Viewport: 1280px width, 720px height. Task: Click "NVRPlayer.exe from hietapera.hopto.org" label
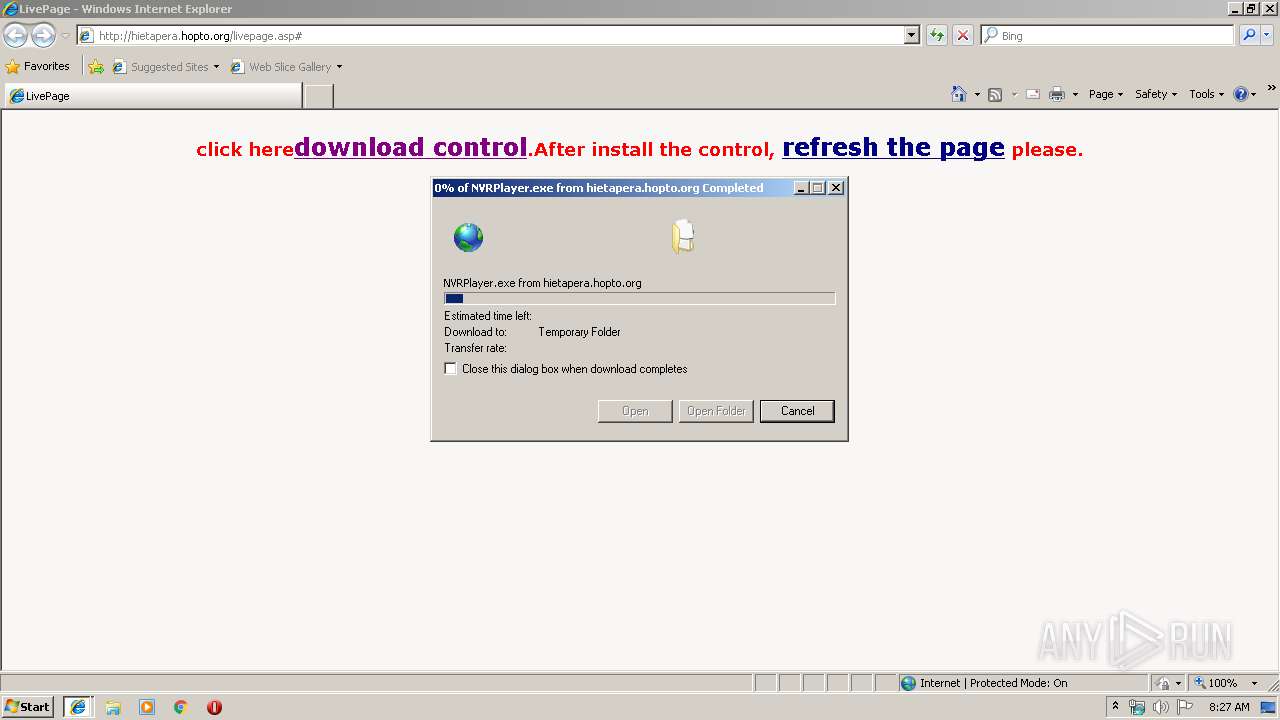click(543, 283)
